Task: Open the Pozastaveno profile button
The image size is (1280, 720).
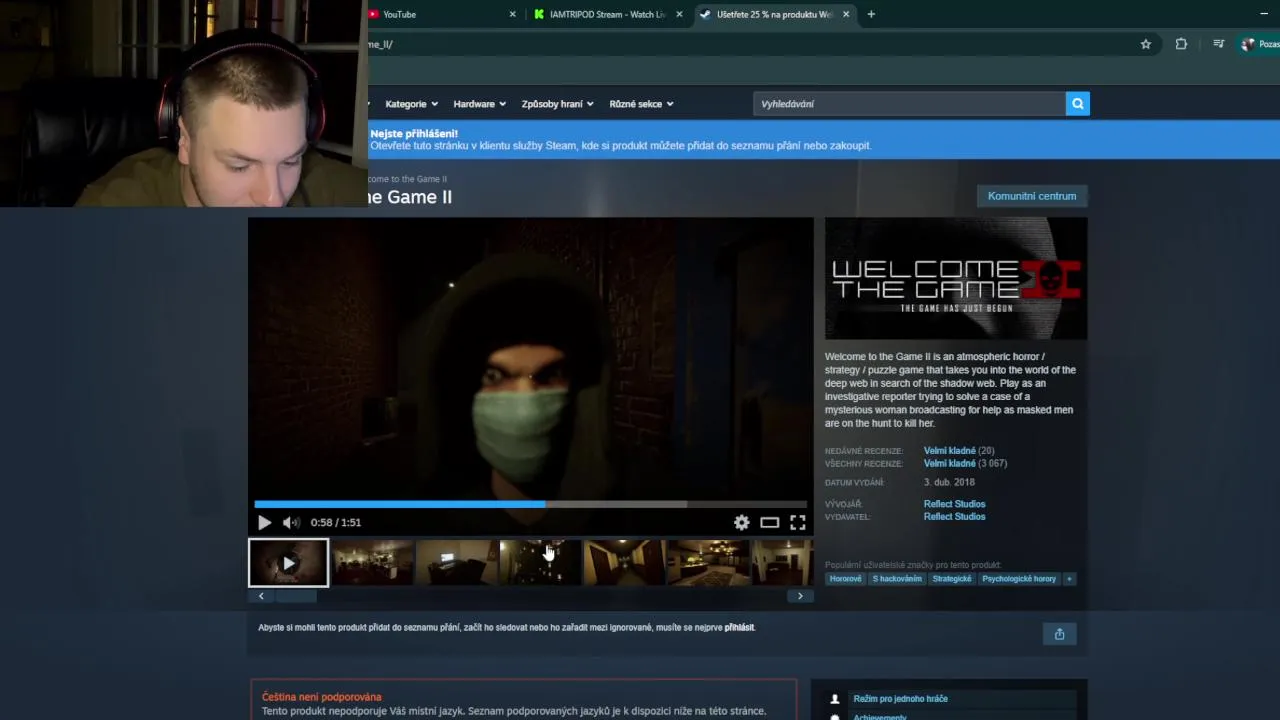Action: point(1259,44)
